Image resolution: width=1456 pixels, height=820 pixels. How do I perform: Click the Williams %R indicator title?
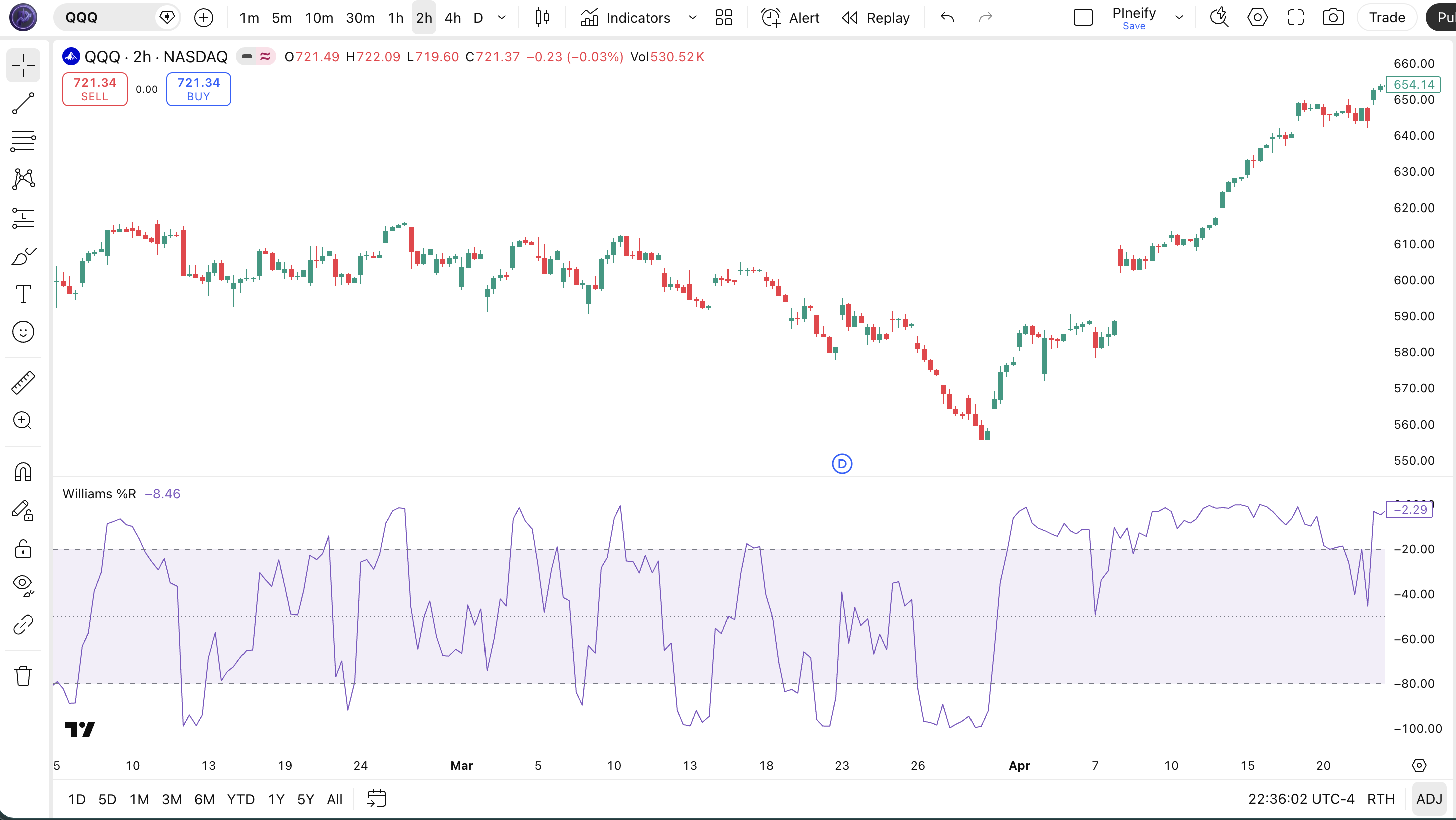[99, 494]
